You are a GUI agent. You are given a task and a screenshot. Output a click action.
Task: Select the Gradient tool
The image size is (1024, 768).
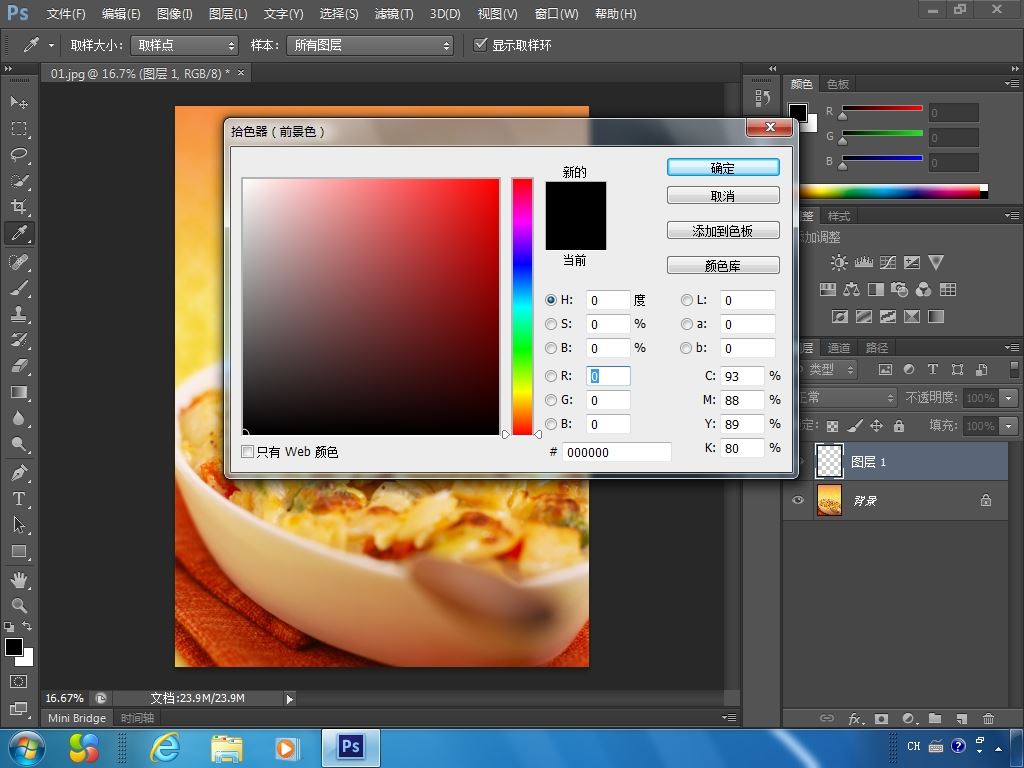[19, 392]
